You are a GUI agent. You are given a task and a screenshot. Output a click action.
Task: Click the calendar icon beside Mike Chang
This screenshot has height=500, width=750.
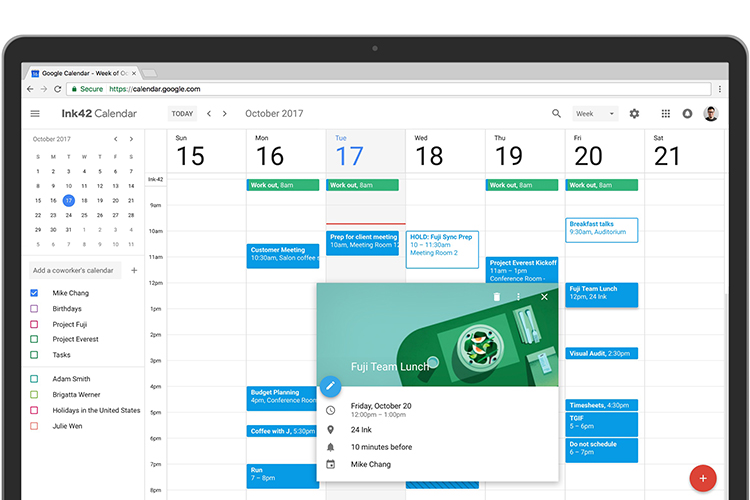331,464
